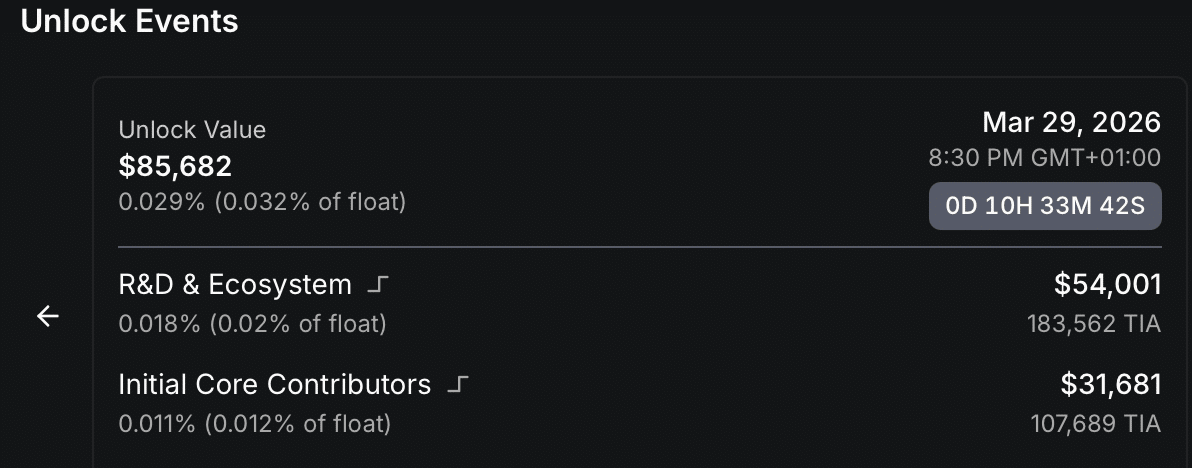Click the divider line under Unlock Value
Viewport: 1192px width, 468px height.
pyautogui.click(x=640, y=246)
